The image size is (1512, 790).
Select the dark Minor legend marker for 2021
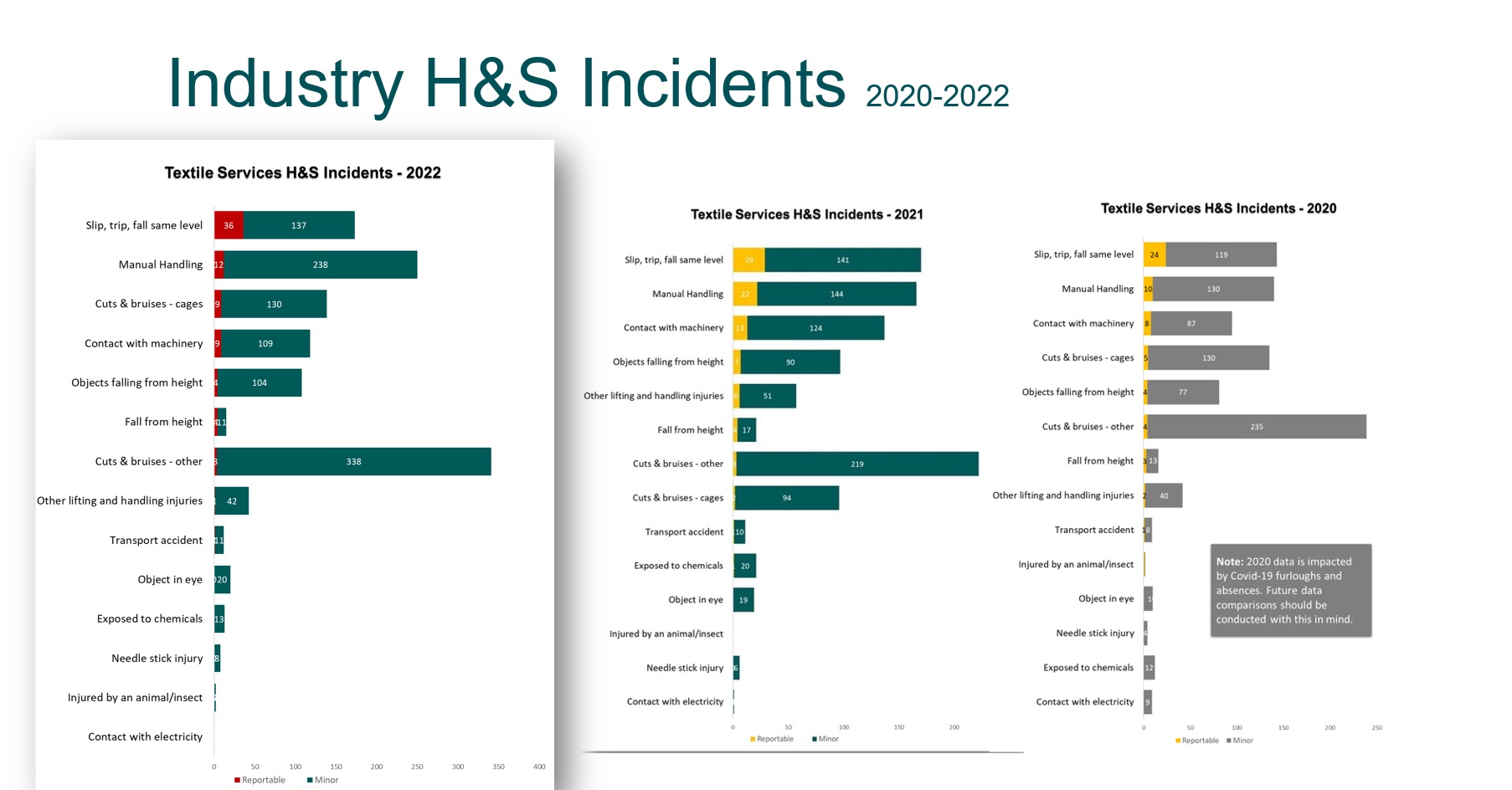tap(816, 738)
